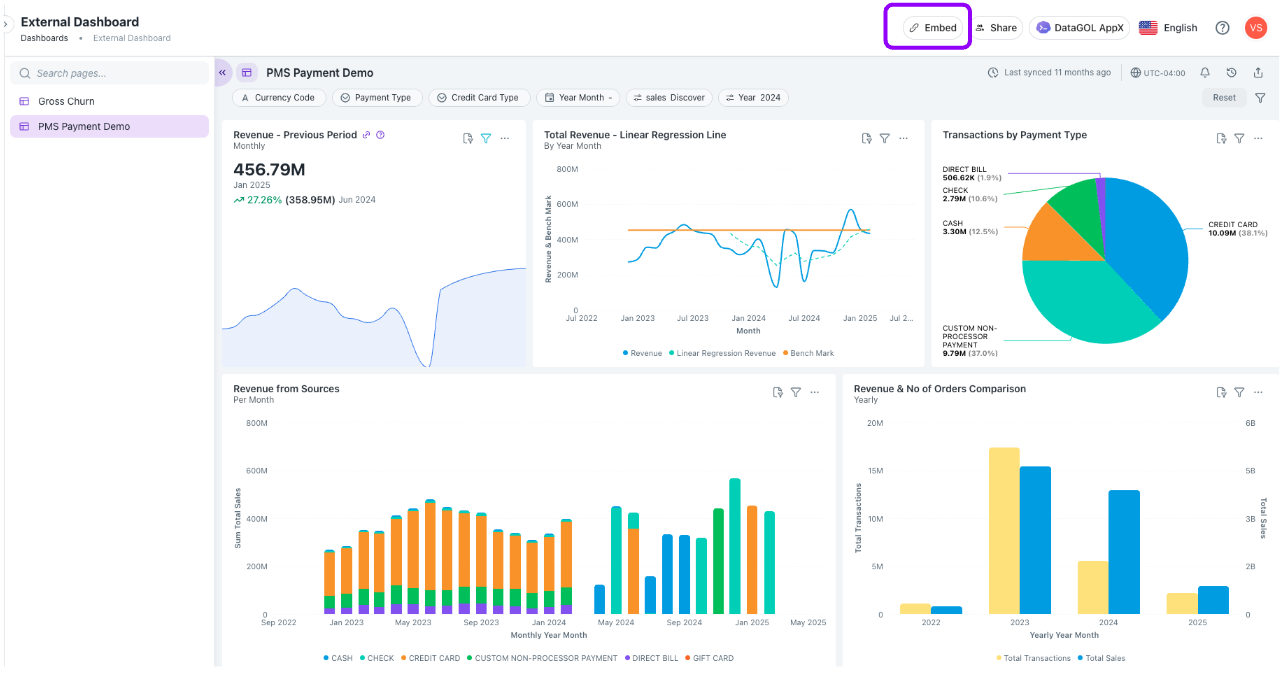Click the Dashboards breadcrumb link
Screen dimensions: 1288x685
click(44, 38)
